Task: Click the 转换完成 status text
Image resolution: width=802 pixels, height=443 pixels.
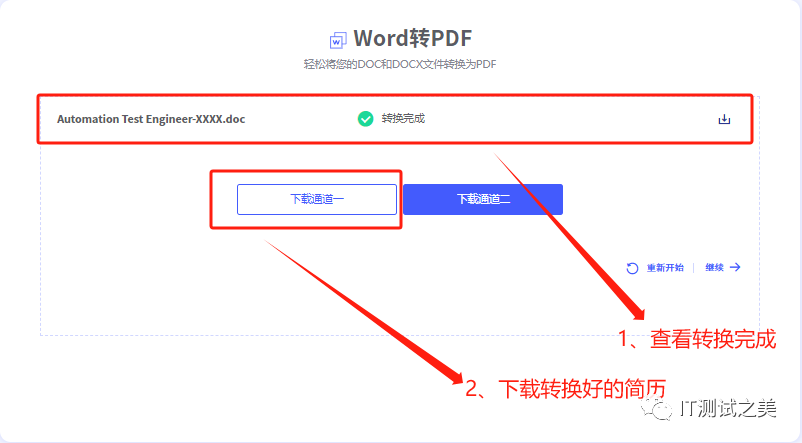Action: tap(403, 119)
